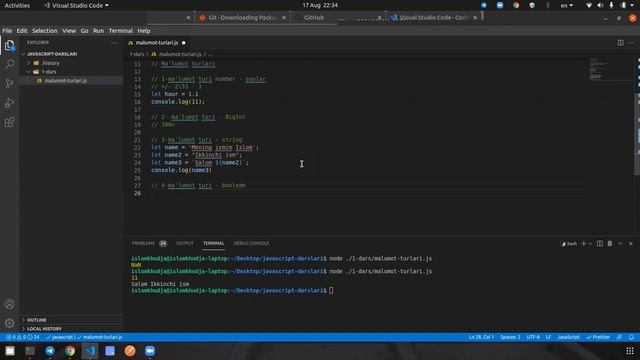The height and width of the screenshot is (360, 640).
Task: Show applications grid in dock
Action: coord(630,351)
